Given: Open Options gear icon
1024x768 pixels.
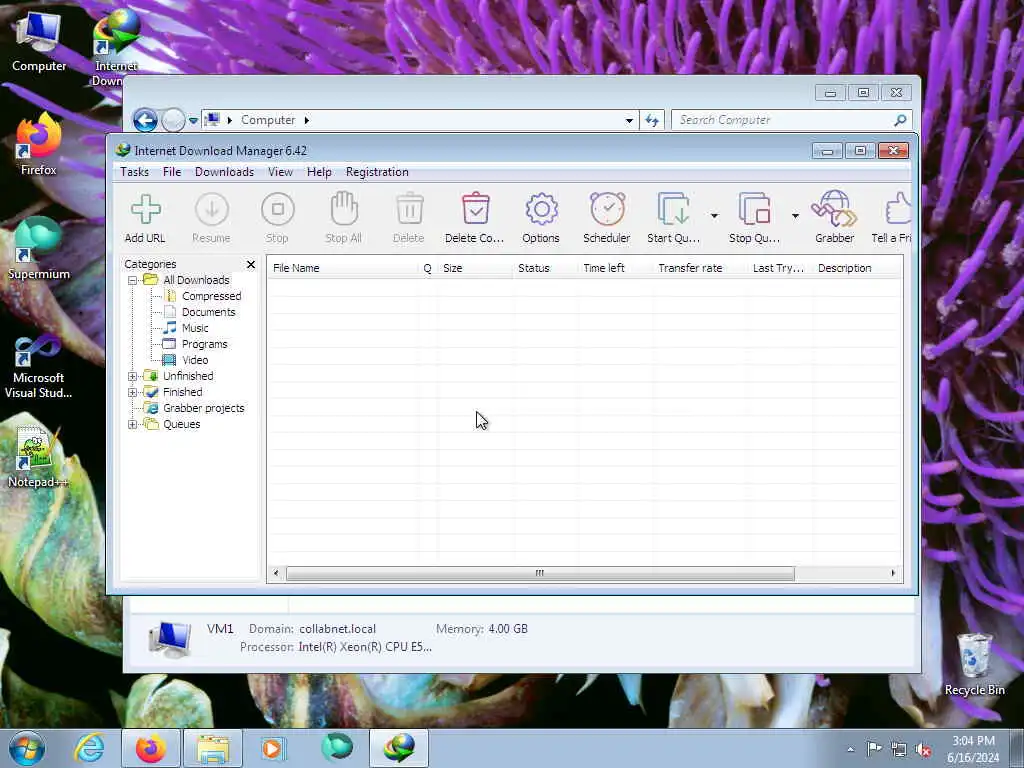Looking at the screenshot, I should (541, 218).
